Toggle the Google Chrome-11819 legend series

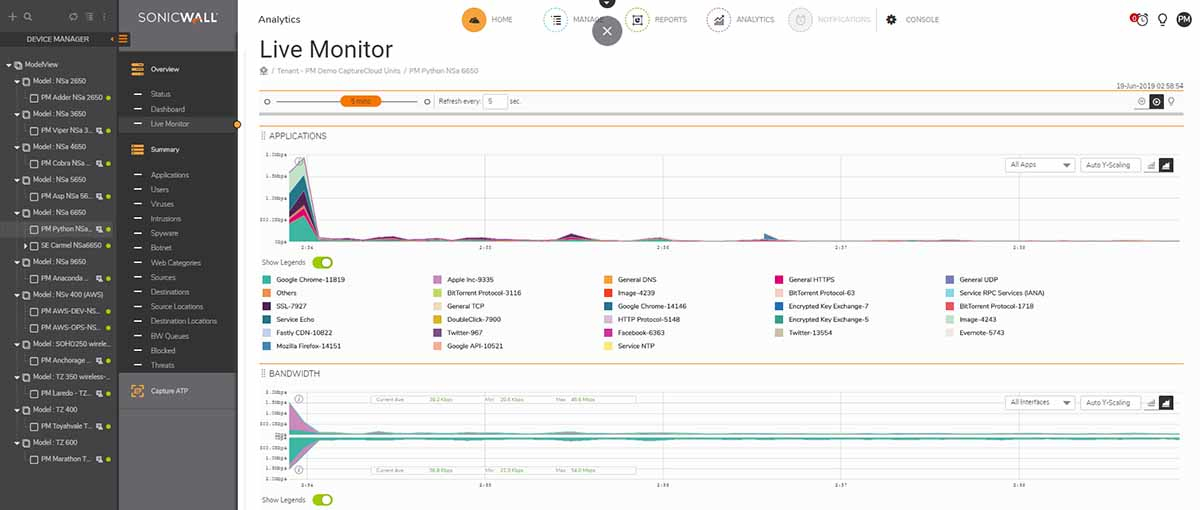(x=266, y=280)
